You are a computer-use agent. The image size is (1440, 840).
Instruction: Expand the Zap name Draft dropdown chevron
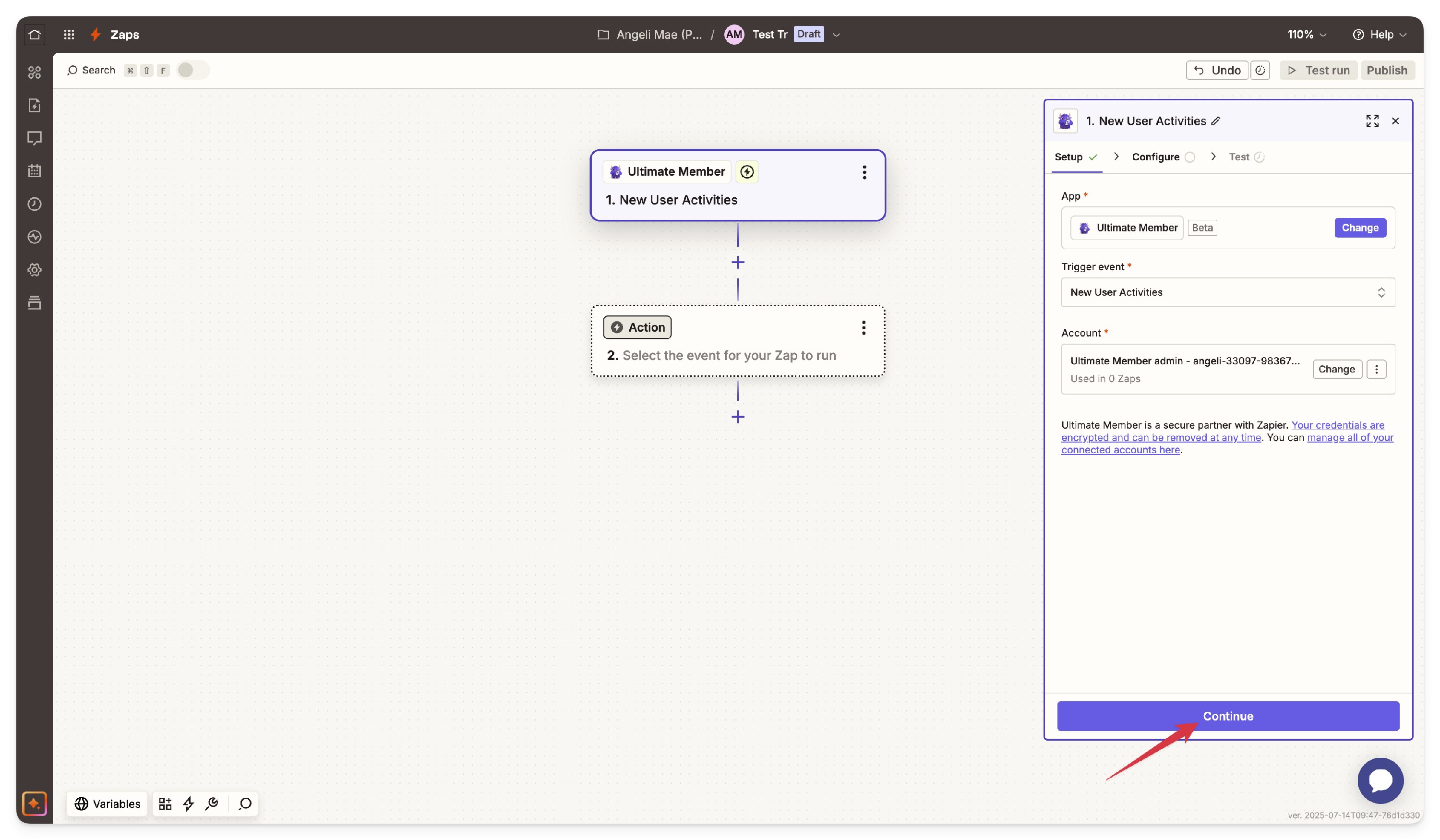tap(836, 34)
